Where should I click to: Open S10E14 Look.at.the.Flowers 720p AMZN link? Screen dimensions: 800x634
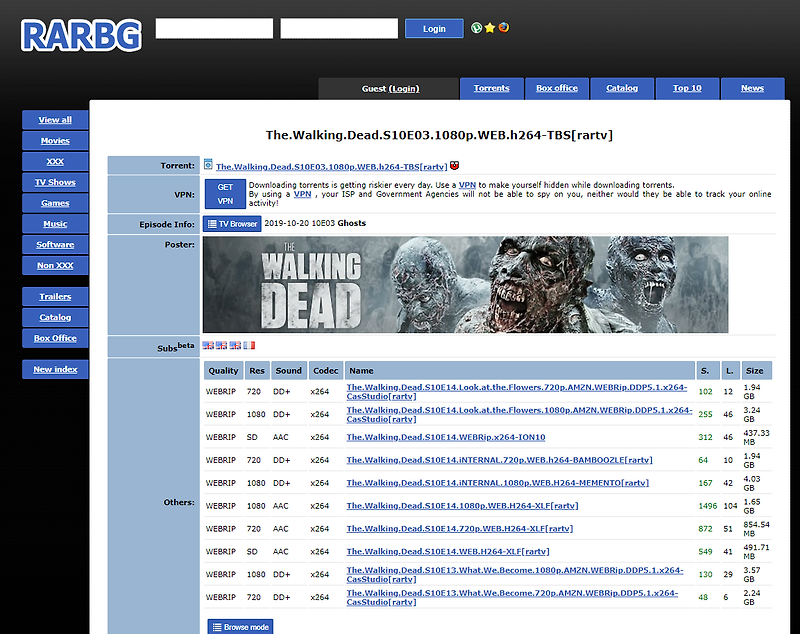point(517,392)
